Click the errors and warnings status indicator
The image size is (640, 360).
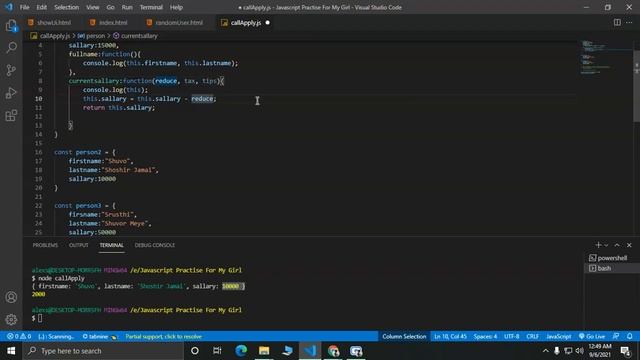(19, 336)
